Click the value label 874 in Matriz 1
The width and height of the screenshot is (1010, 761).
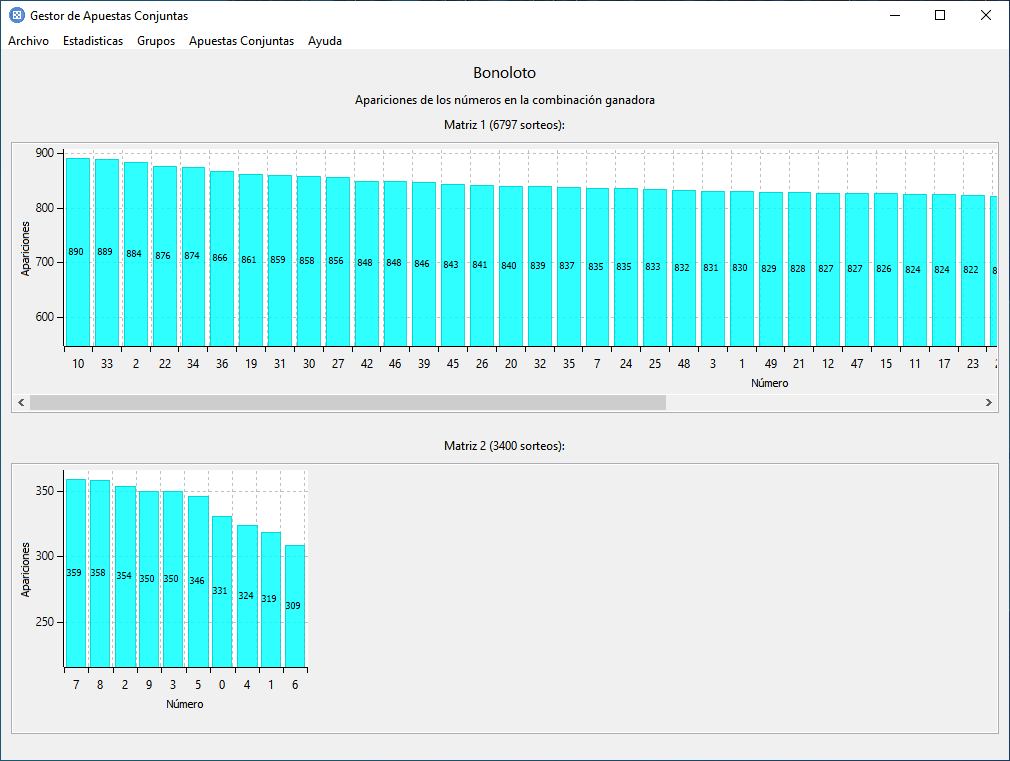click(192, 256)
